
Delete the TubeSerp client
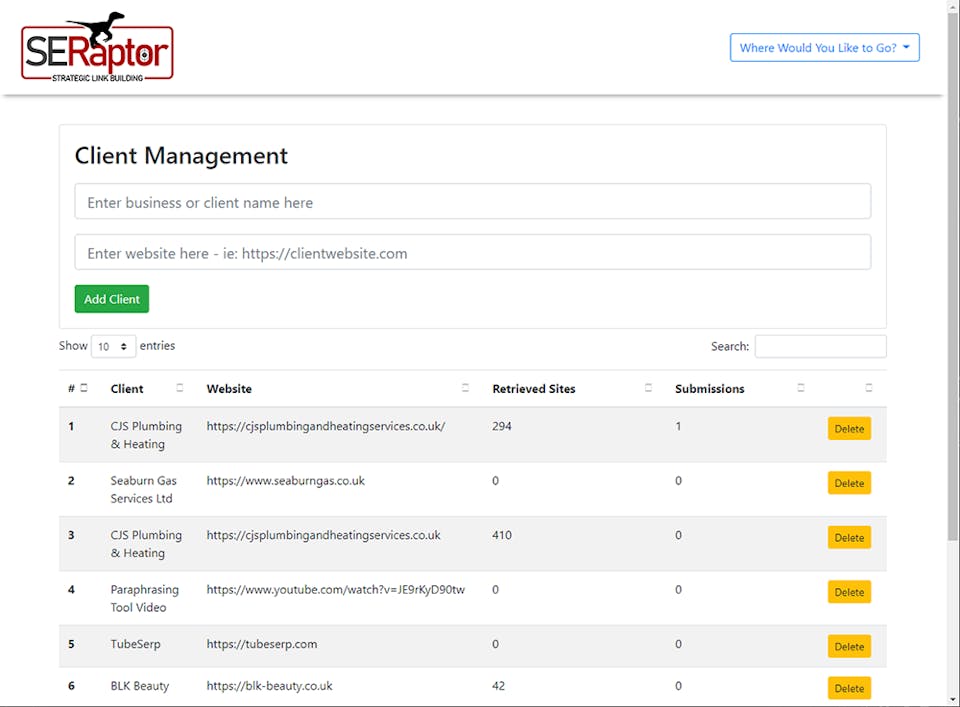[849, 646]
